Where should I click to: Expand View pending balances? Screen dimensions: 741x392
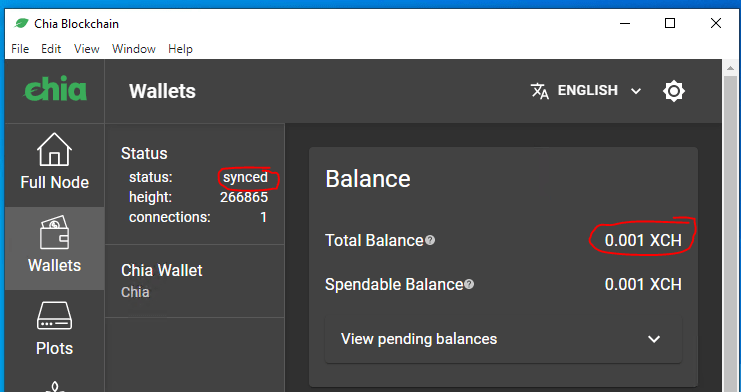pos(503,339)
